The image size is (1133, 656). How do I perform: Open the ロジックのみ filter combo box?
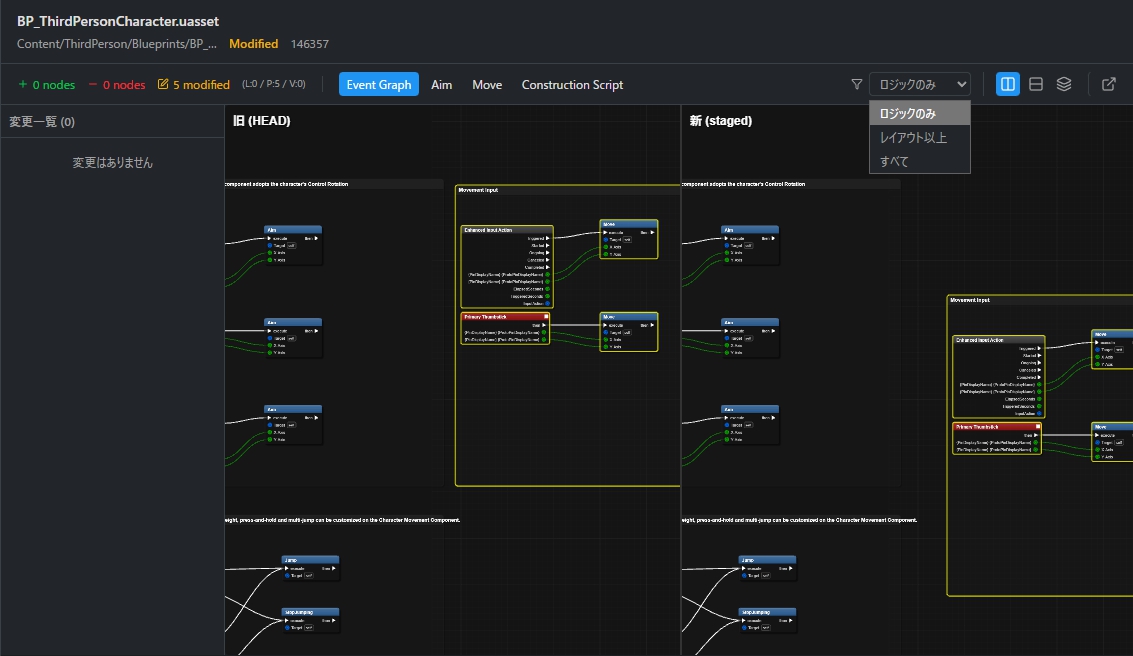tap(919, 85)
